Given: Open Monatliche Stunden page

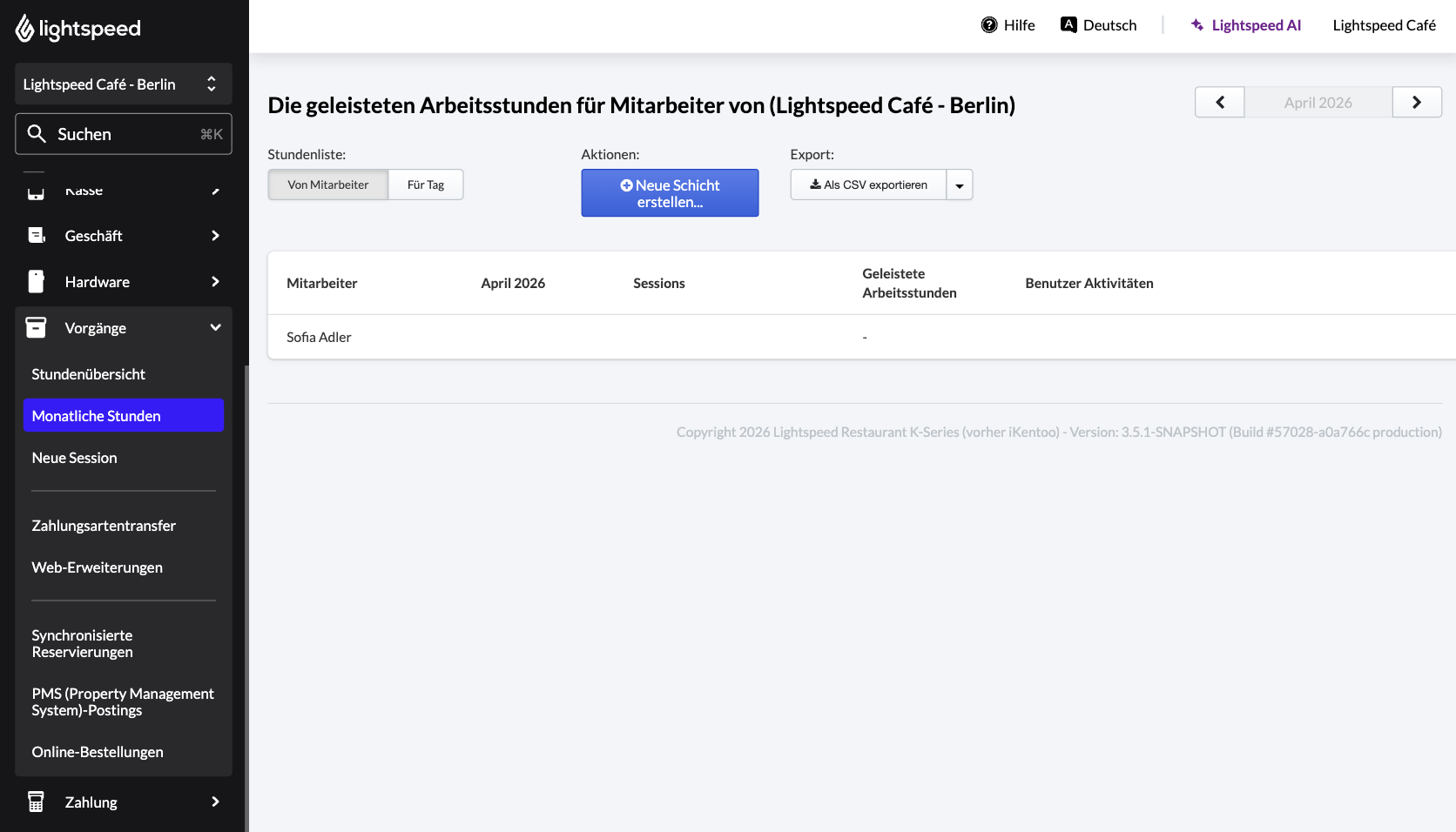Looking at the screenshot, I should tap(124, 416).
